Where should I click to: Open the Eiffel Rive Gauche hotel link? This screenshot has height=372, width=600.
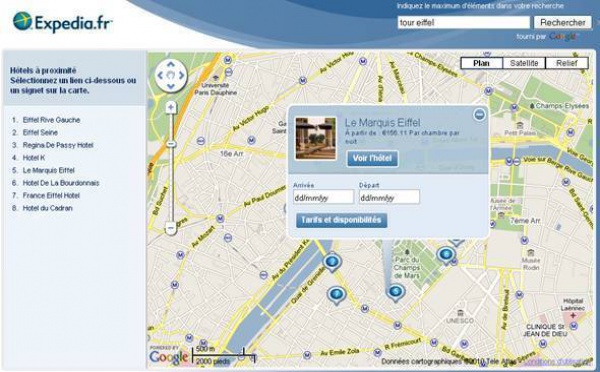coord(51,120)
